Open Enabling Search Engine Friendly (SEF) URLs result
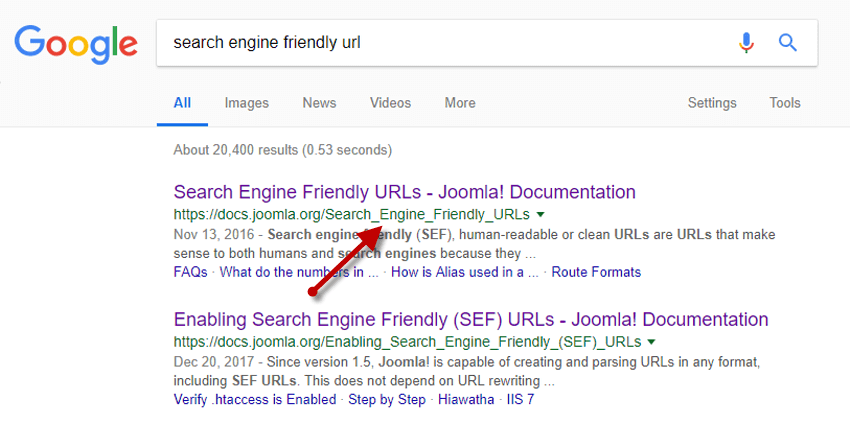Image resolution: width=850 pixels, height=423 pixels. [x=471, y=320]
